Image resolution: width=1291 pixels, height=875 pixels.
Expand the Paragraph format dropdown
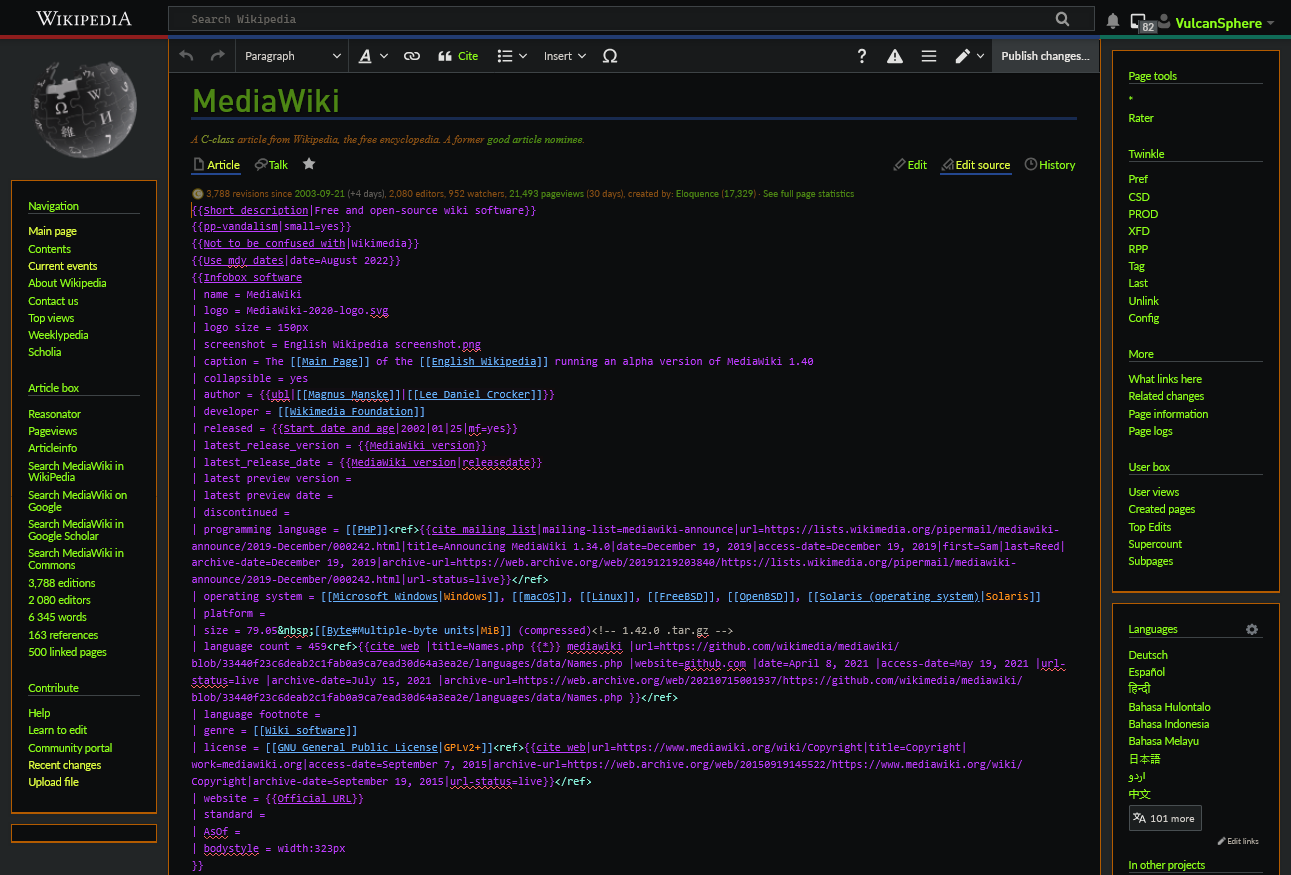click(292, 56)
